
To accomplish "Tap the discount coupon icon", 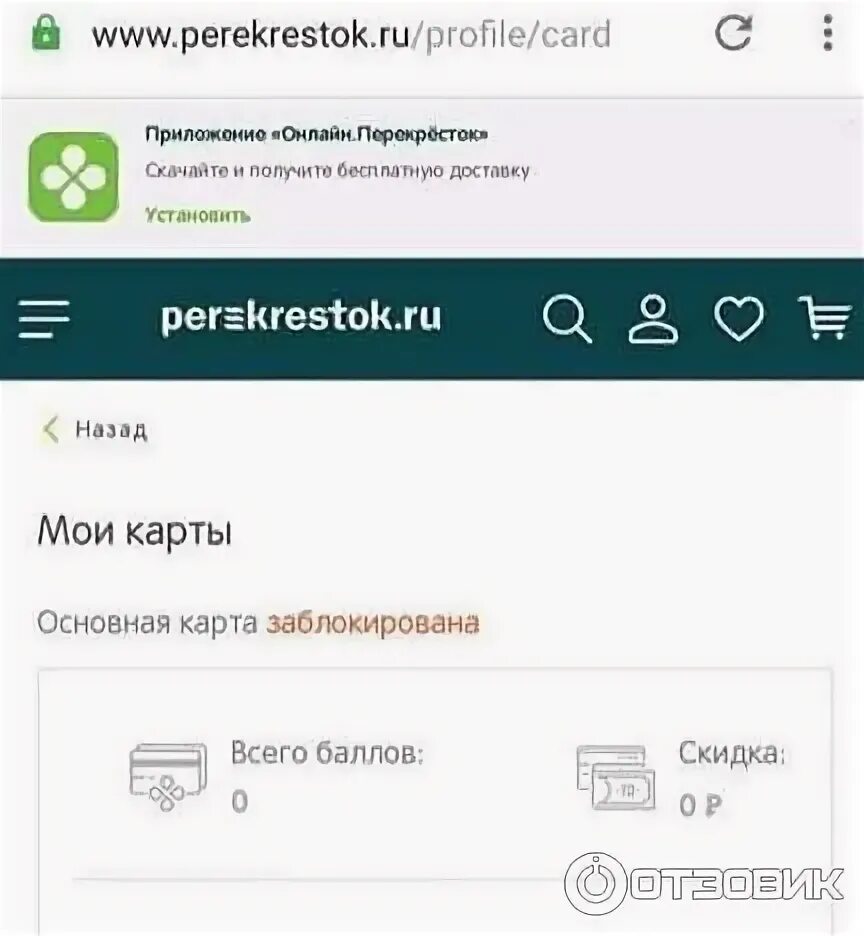I will click(616, 777).
